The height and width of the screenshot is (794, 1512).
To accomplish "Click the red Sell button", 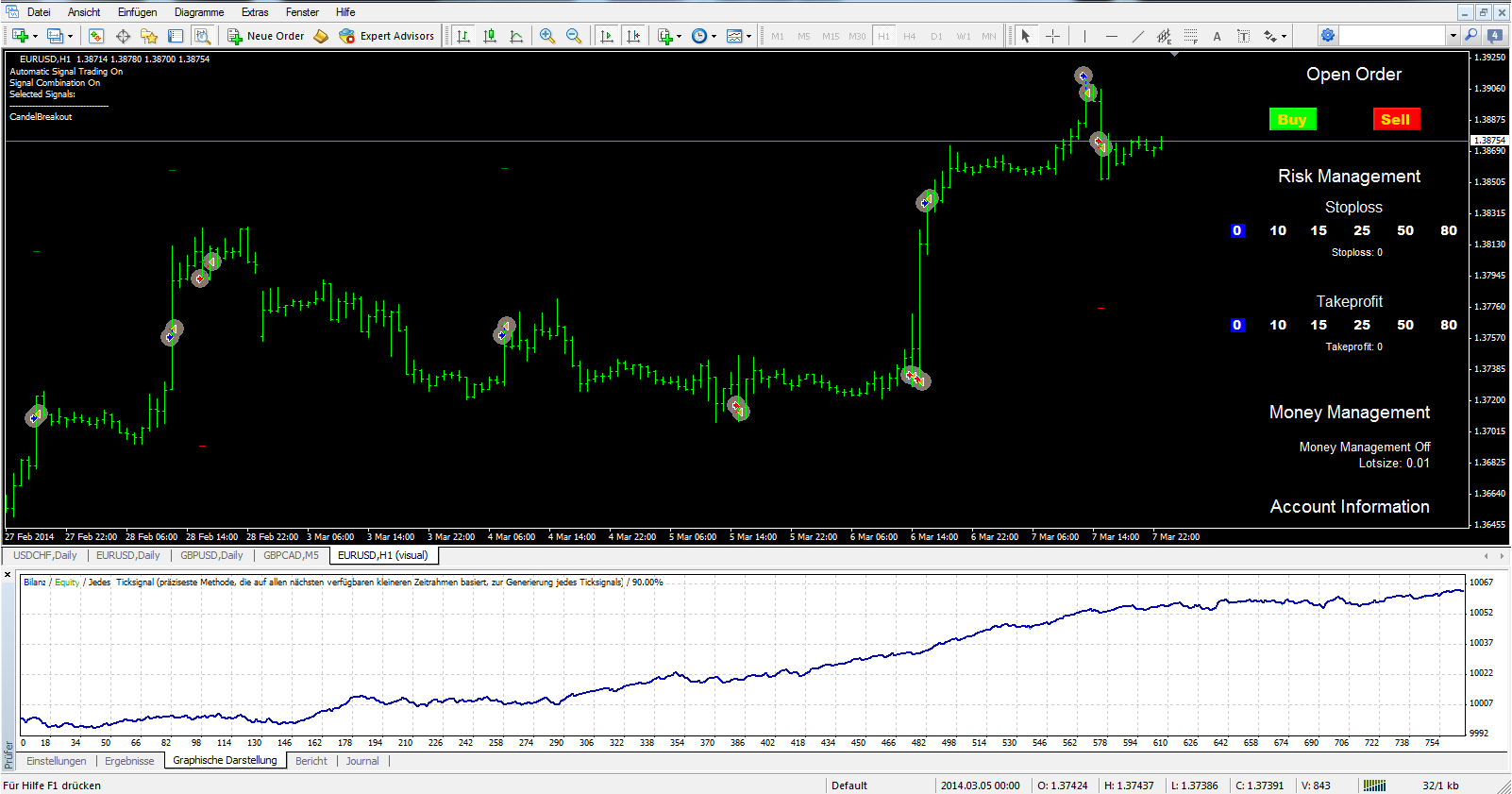I will pyautogui.click(x=1396, y=119).
